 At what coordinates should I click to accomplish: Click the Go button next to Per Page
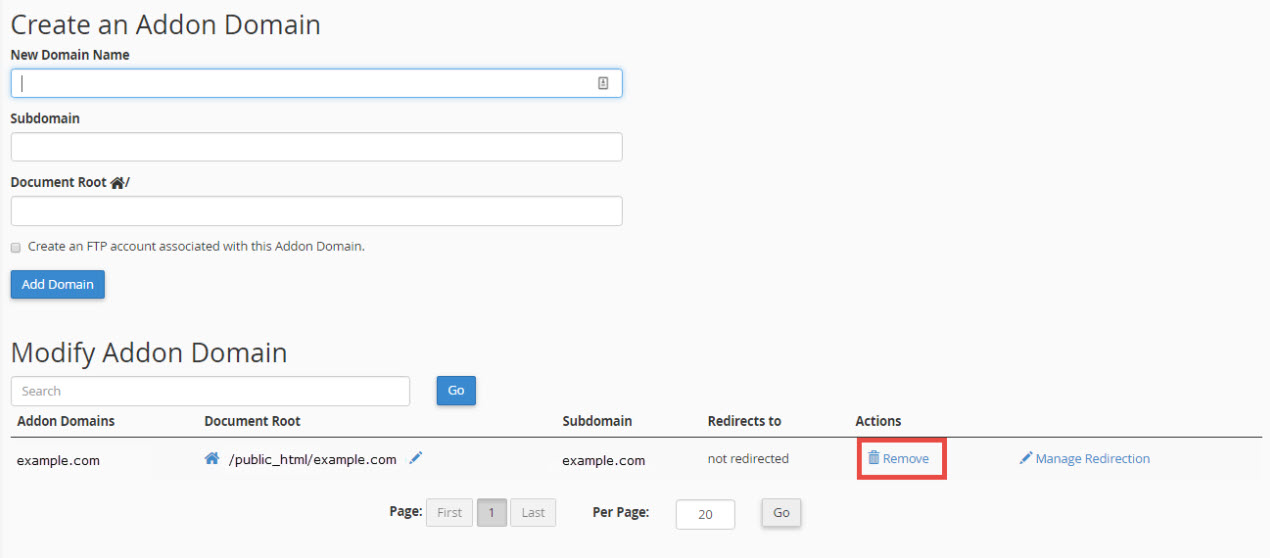point(781,512)
